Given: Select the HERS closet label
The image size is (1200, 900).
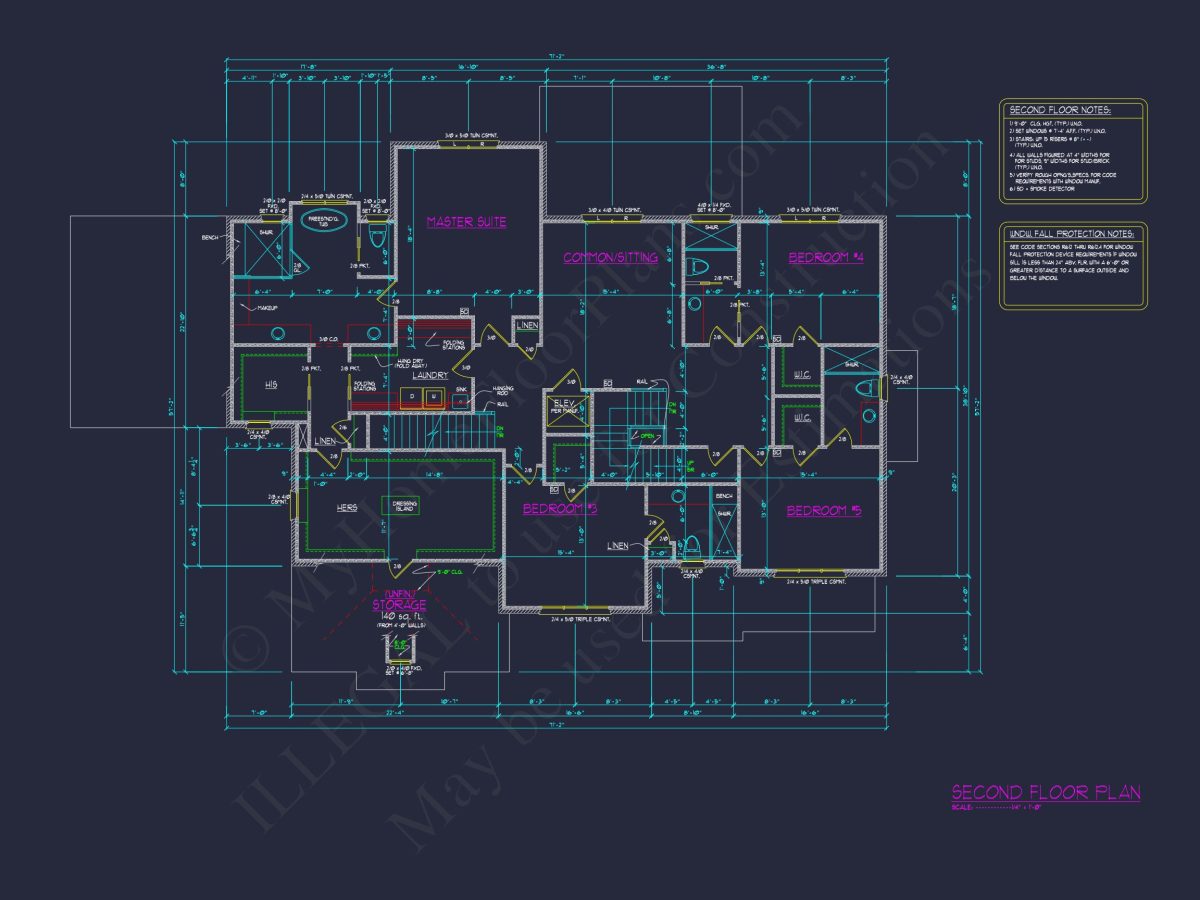Looking at the screenshot, I should tap(346, 508).
